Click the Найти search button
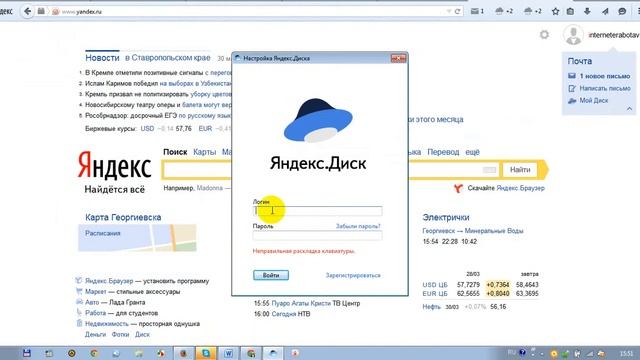640x360 pixels. pyautogui.click(x=520, y=170)
